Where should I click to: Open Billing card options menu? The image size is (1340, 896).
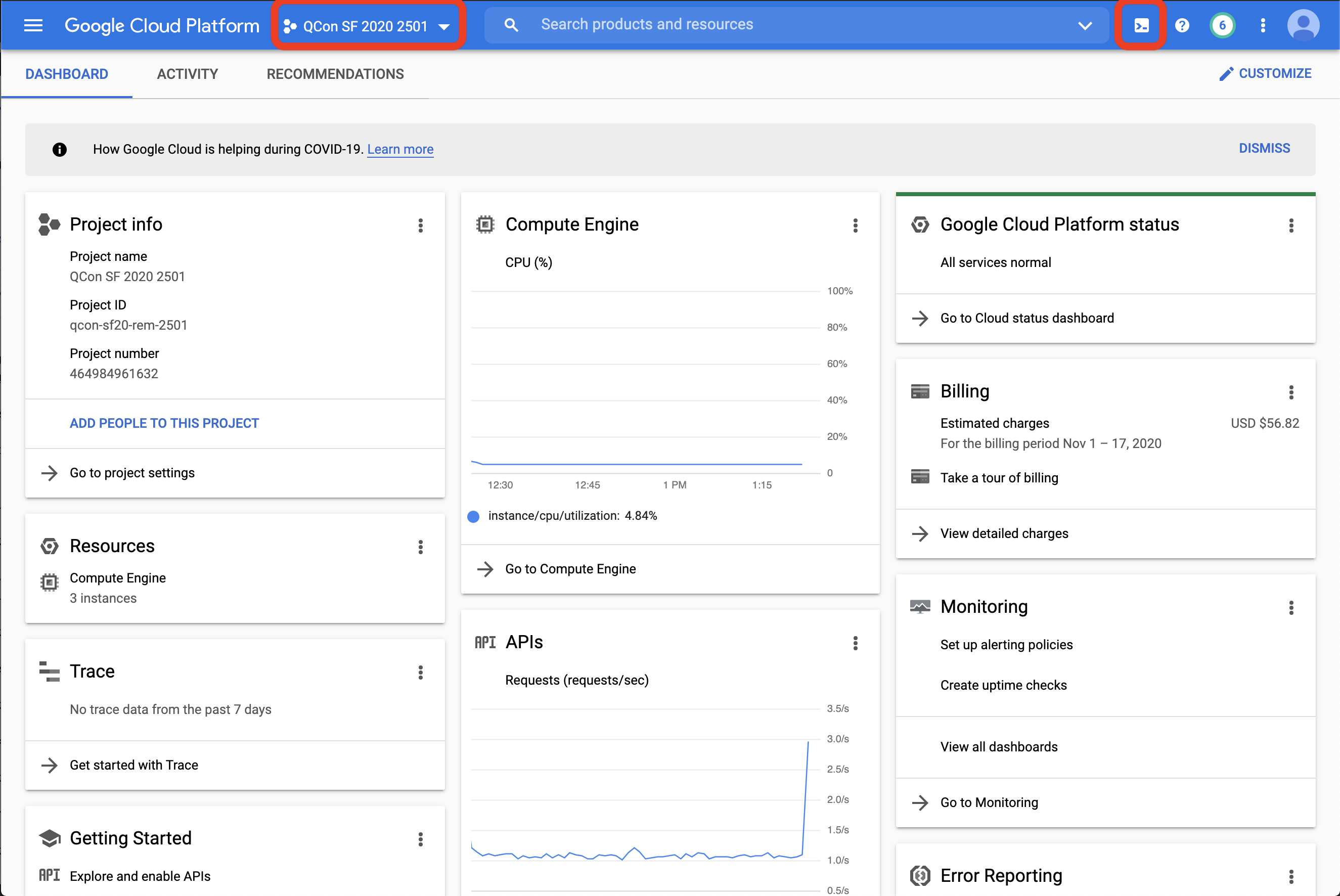pos(1291,392)
